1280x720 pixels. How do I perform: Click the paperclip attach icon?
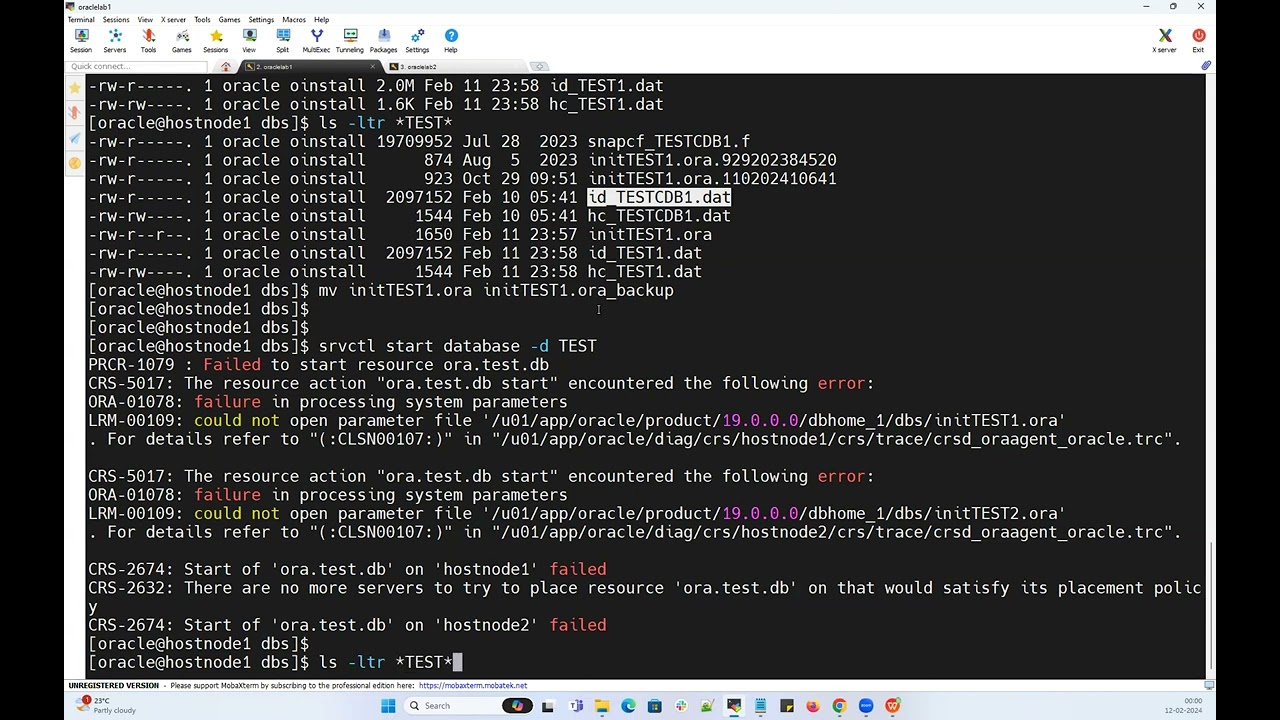click(1206, 66)
